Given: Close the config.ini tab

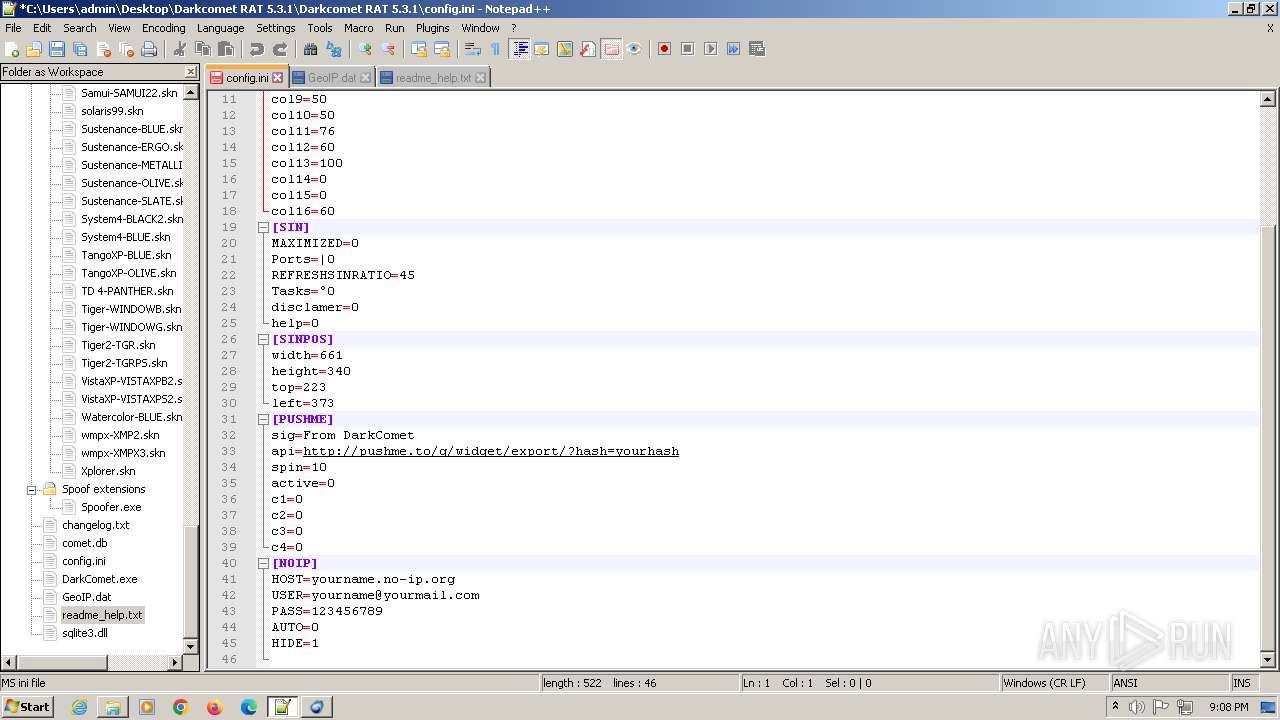Looking at the screenshot, I should coord(278,78).
